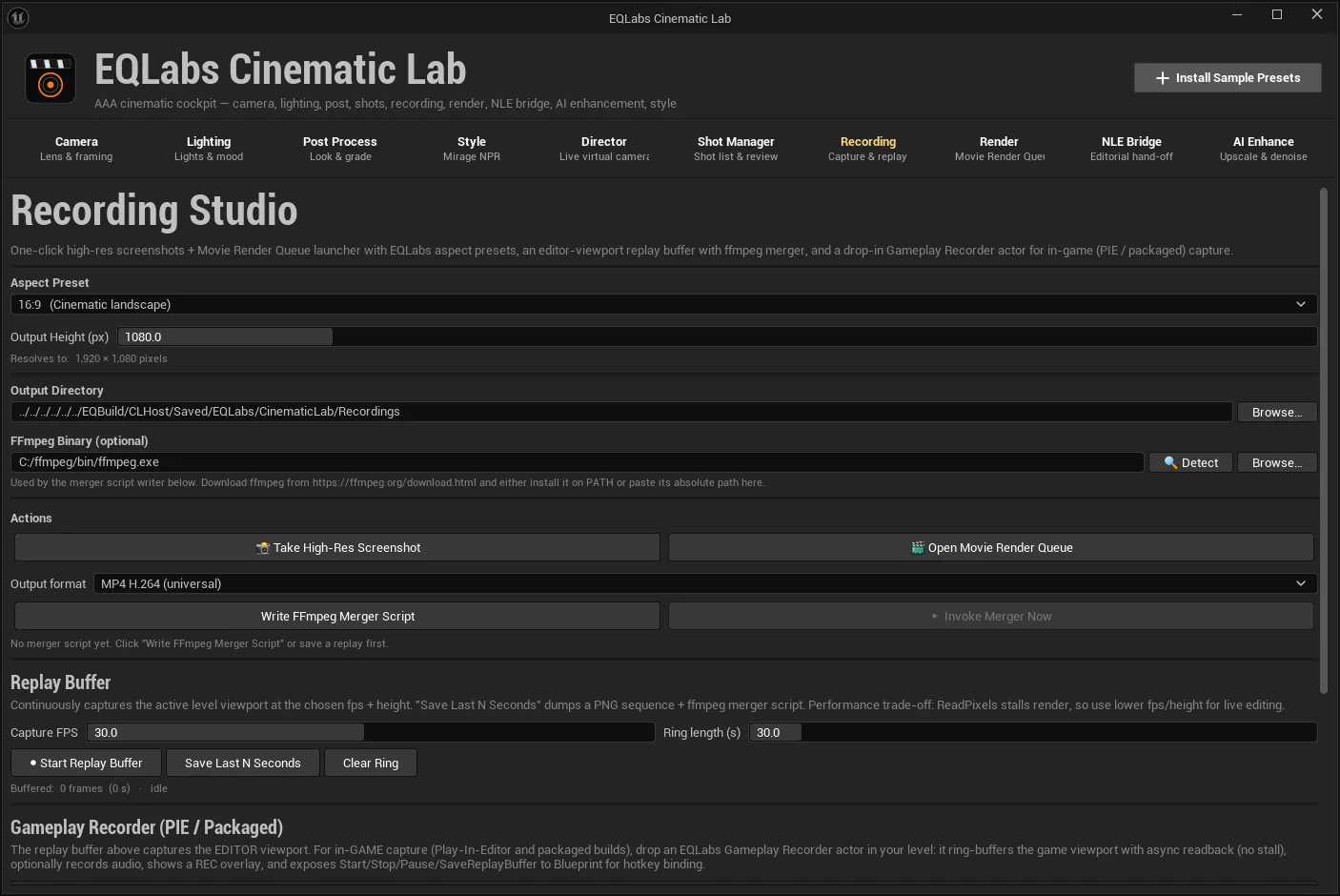Viewport: 1340px width, 896px height.
Task: Click the "Gameplay Recorder (PIE / Packaged)" heading
Action: (x=147, y=827)
